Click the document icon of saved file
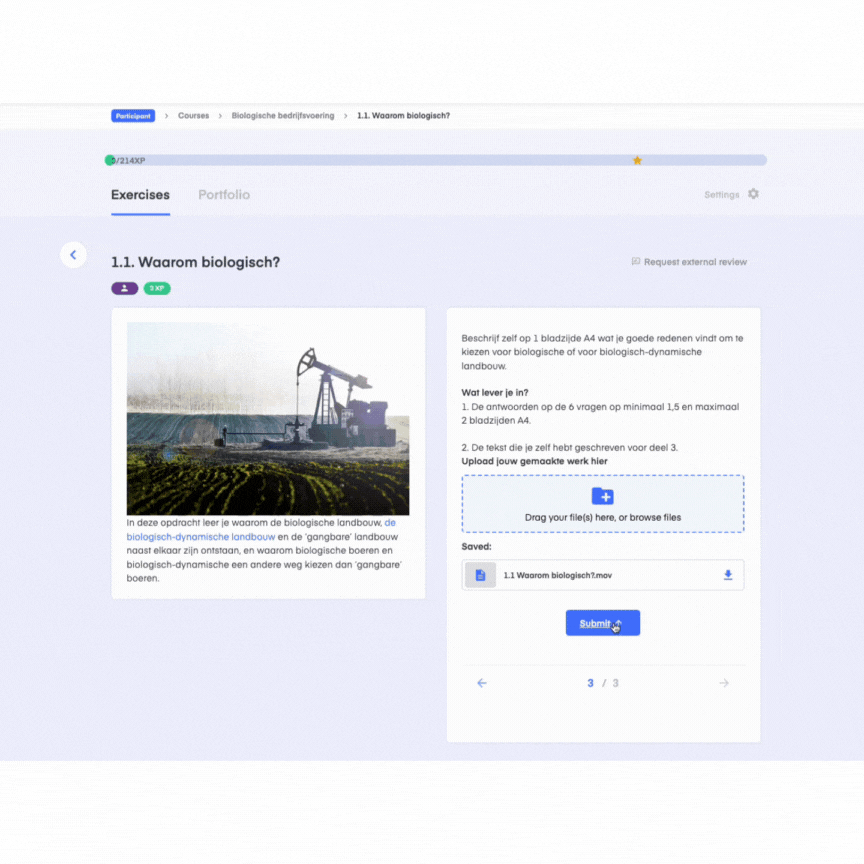The height and width of the screenshot is (864, 864). [480, 575]
